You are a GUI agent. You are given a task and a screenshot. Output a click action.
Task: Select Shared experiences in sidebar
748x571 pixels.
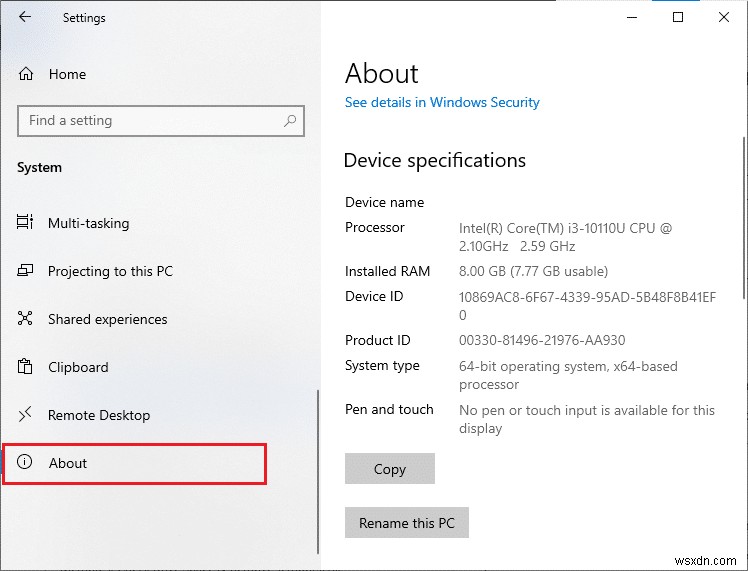107,319
